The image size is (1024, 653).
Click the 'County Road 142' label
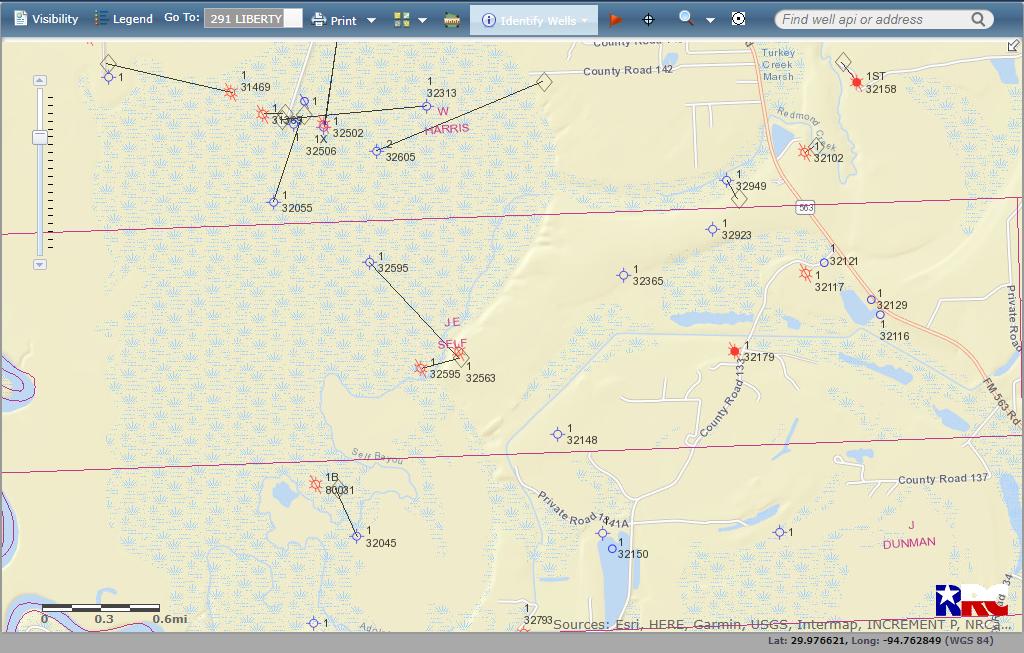point(628,71)
